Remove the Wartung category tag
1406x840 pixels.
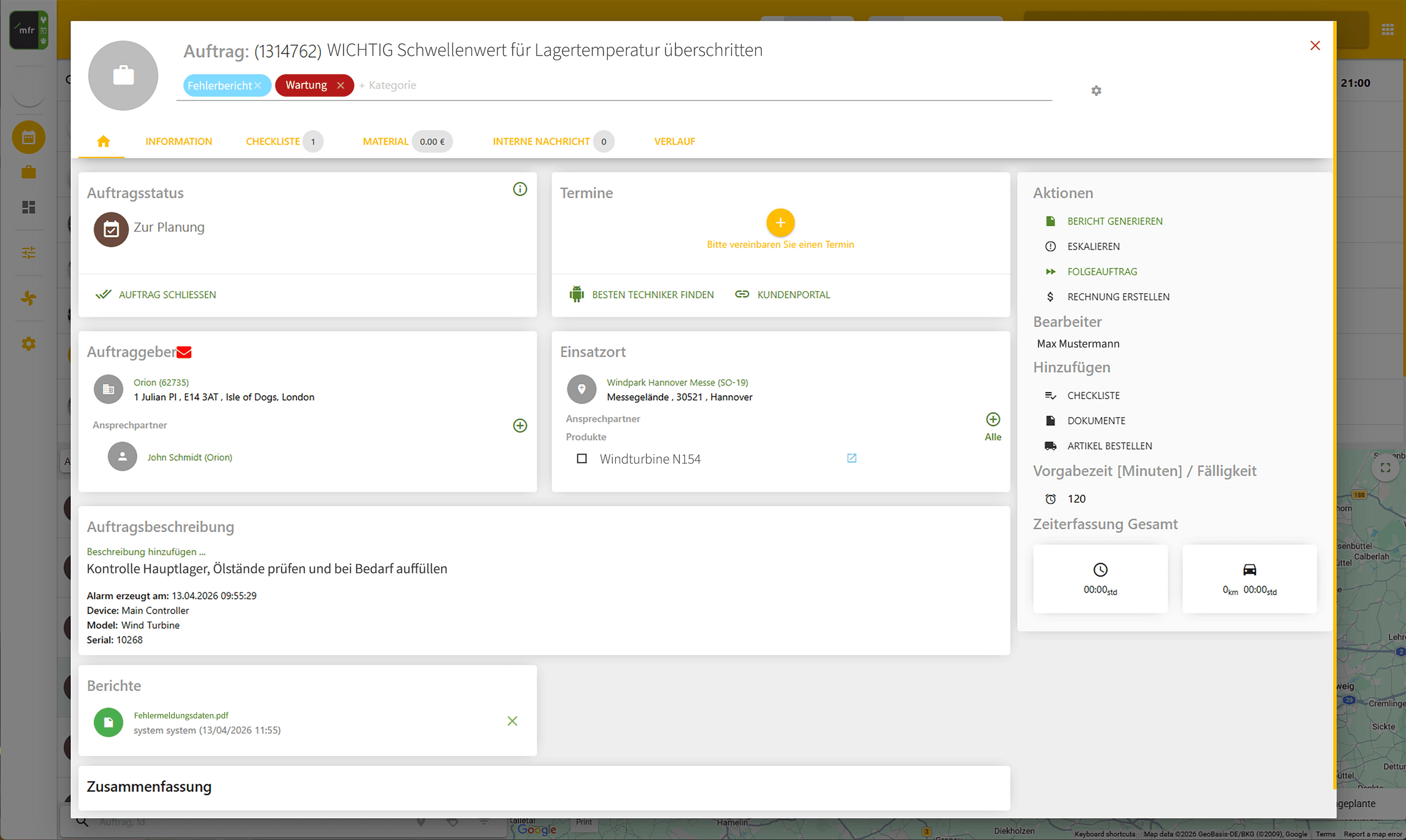pos(341,86)
